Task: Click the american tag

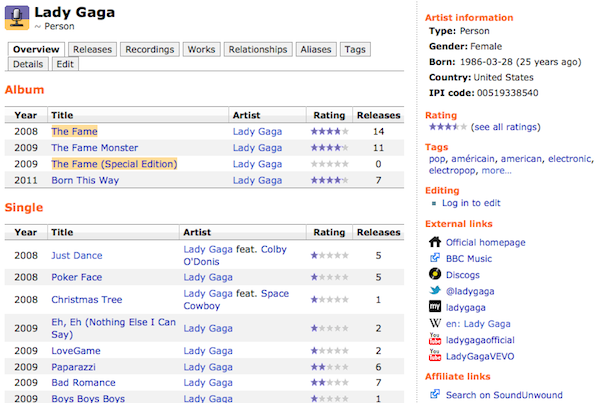Action: [x=521, y=159]
